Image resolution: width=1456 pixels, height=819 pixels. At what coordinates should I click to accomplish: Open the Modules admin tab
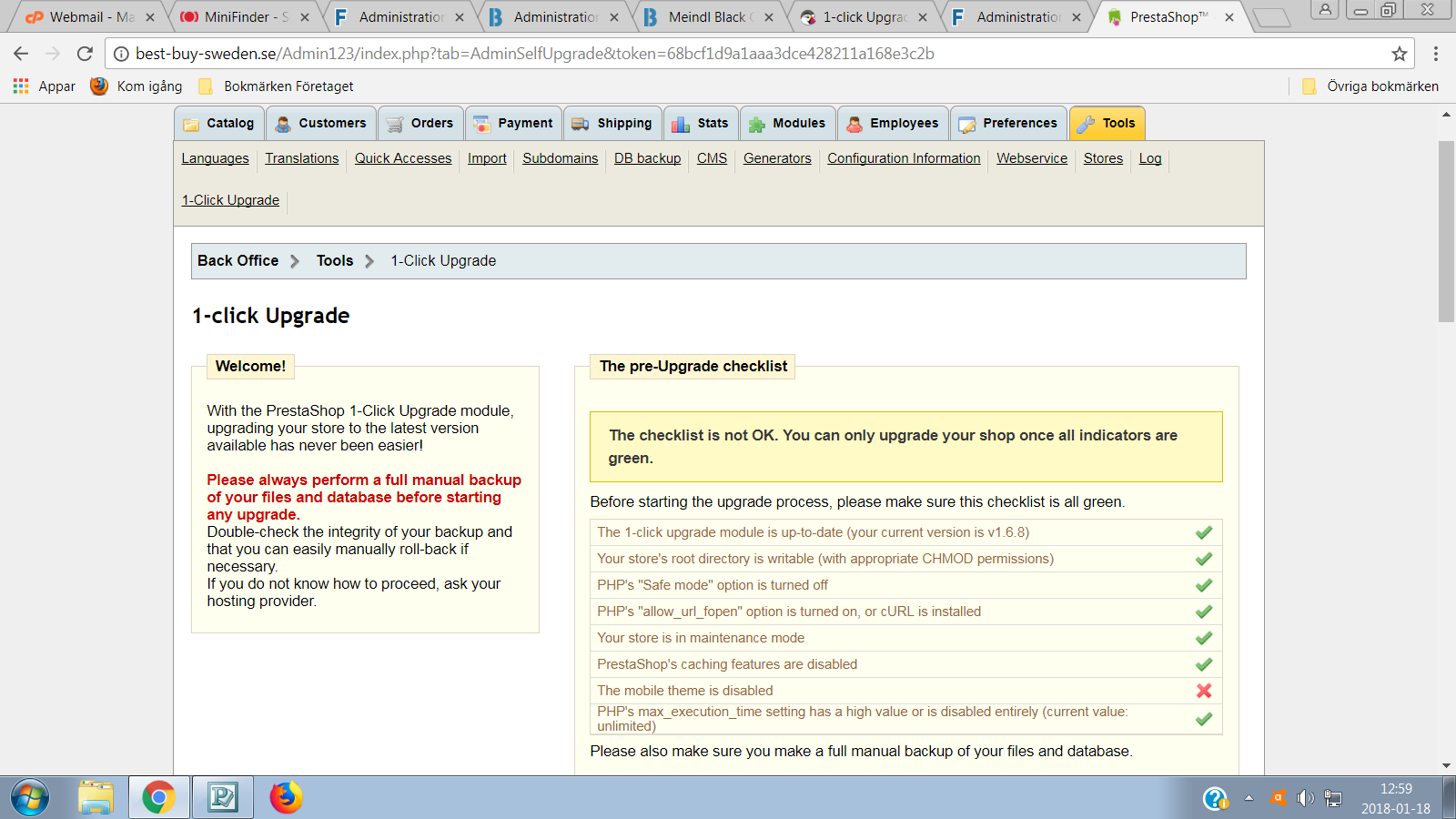point(788,124)
